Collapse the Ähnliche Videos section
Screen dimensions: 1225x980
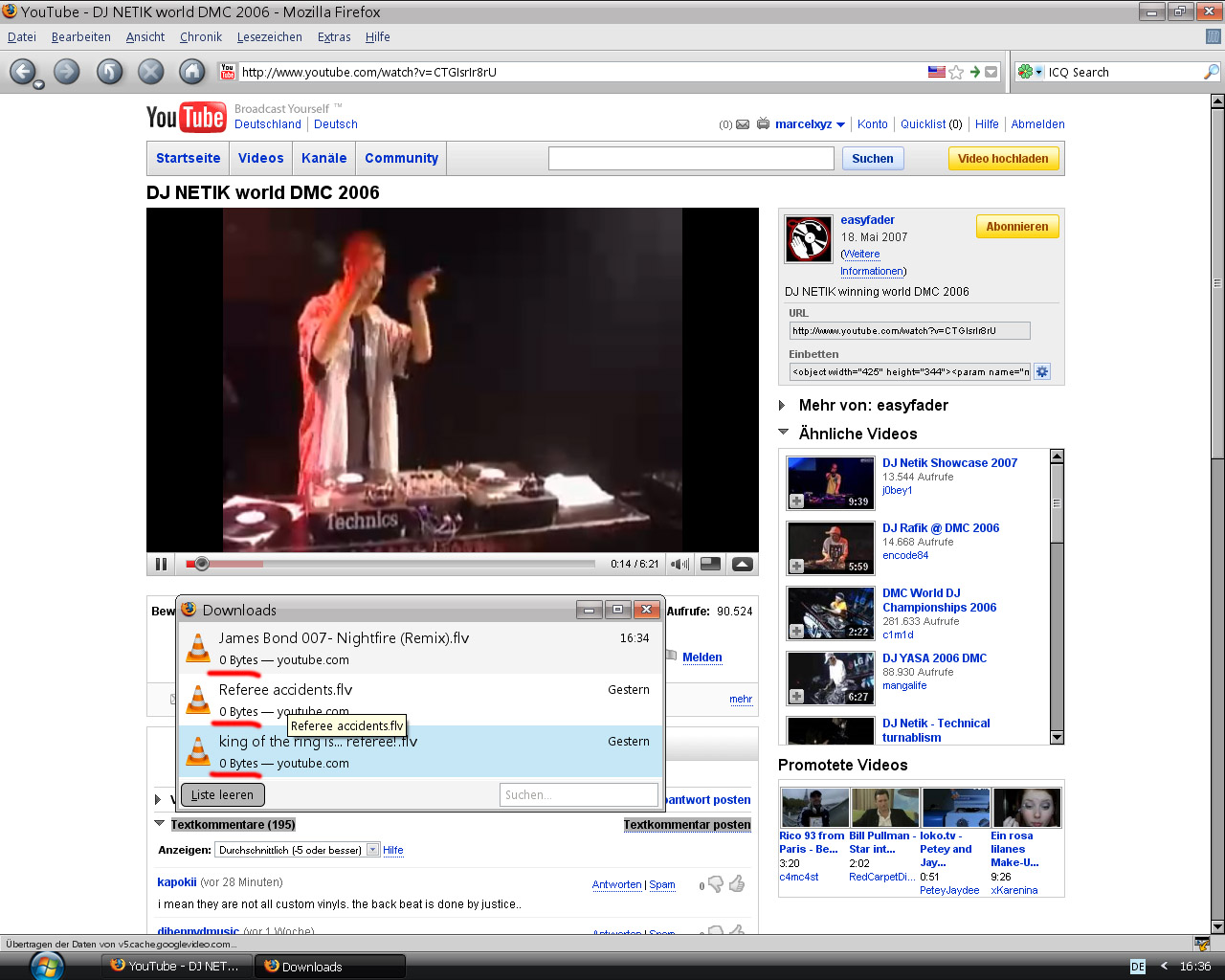coord(784,433)
